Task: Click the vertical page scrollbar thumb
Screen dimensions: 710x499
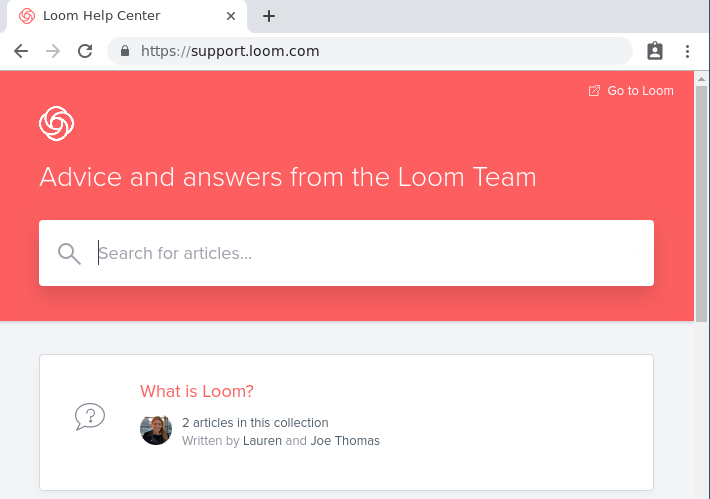Action: (x=701, y=204)
